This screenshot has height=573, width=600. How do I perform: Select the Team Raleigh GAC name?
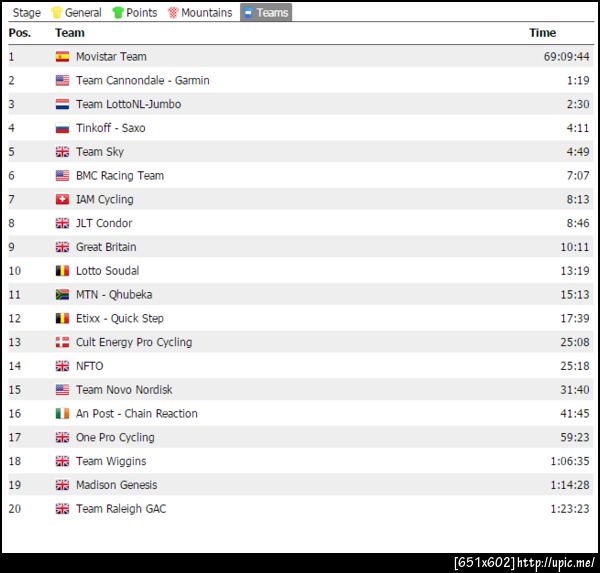click(x=121, y=509)
